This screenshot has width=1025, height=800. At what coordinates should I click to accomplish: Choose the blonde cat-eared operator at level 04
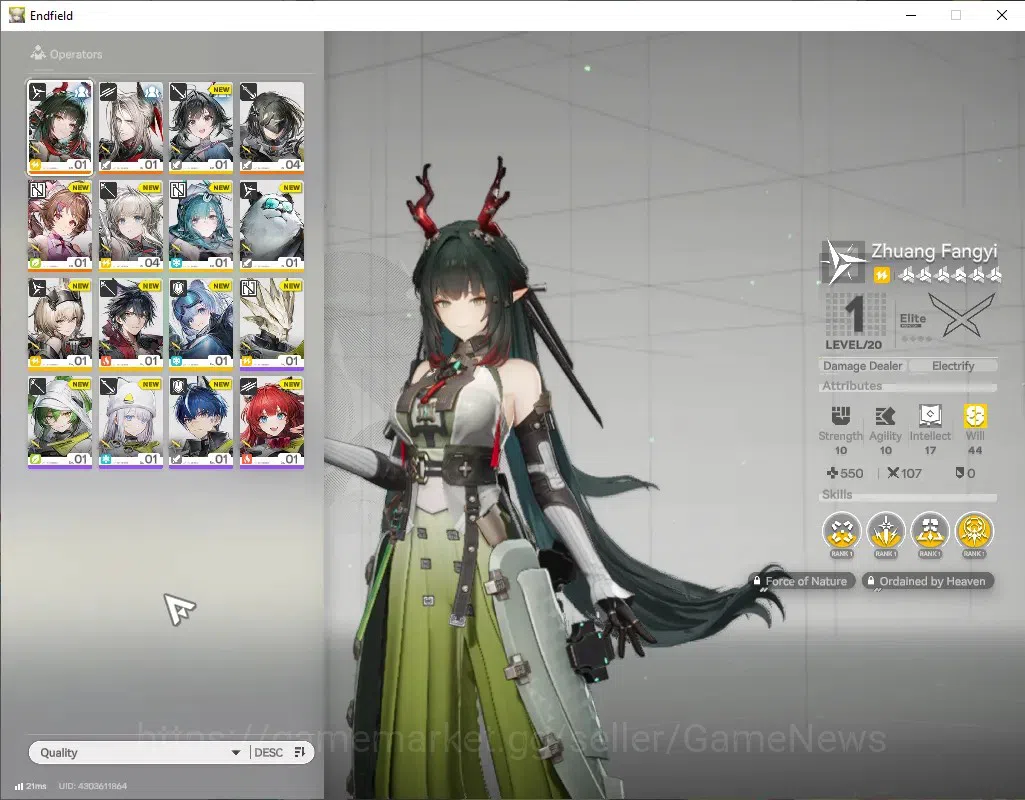pyautogui.click(x=131, y=225)
